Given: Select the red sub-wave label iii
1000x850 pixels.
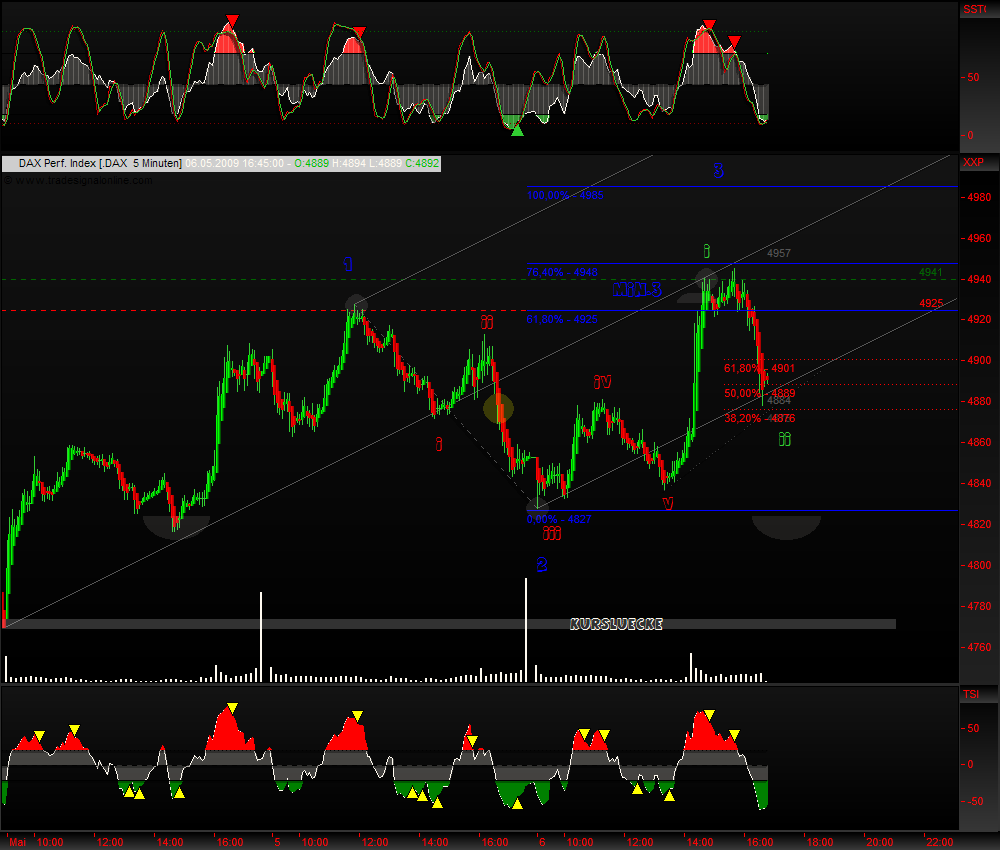Looking at the screenshot, I should tap(552, 533).
